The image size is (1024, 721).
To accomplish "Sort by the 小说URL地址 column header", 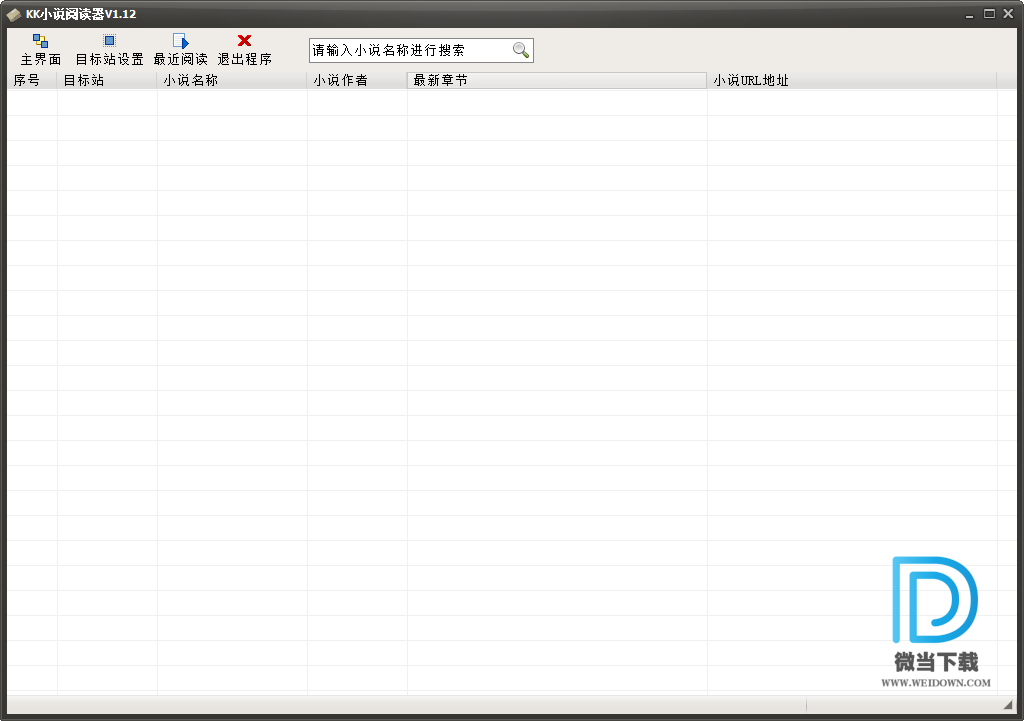I will click(x=851, y=80).
